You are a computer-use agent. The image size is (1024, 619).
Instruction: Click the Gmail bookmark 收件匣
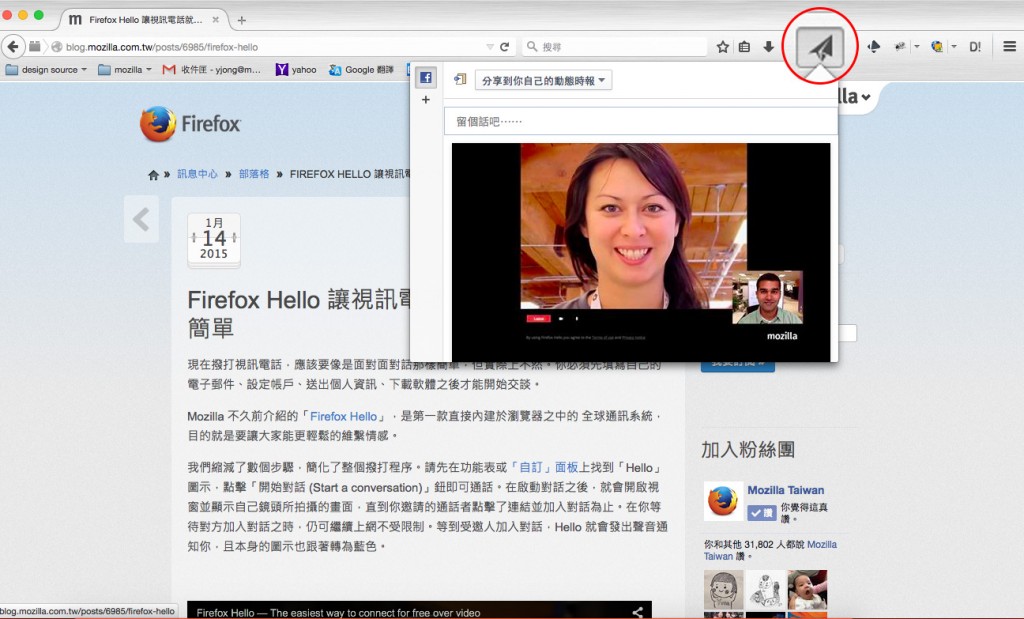click(x=212, y=69)
